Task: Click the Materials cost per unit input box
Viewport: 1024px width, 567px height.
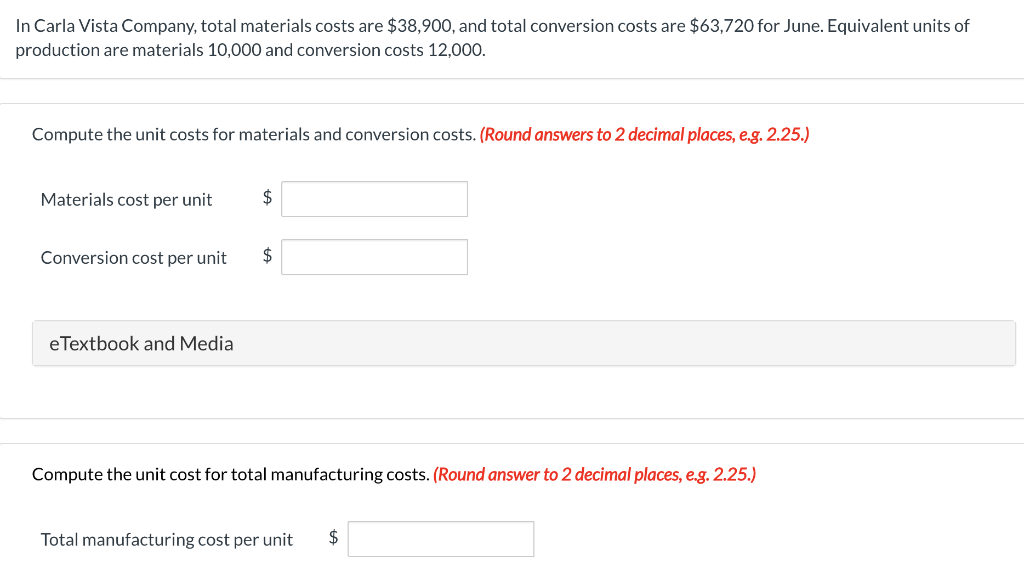Action: click(x=374, y=199)
